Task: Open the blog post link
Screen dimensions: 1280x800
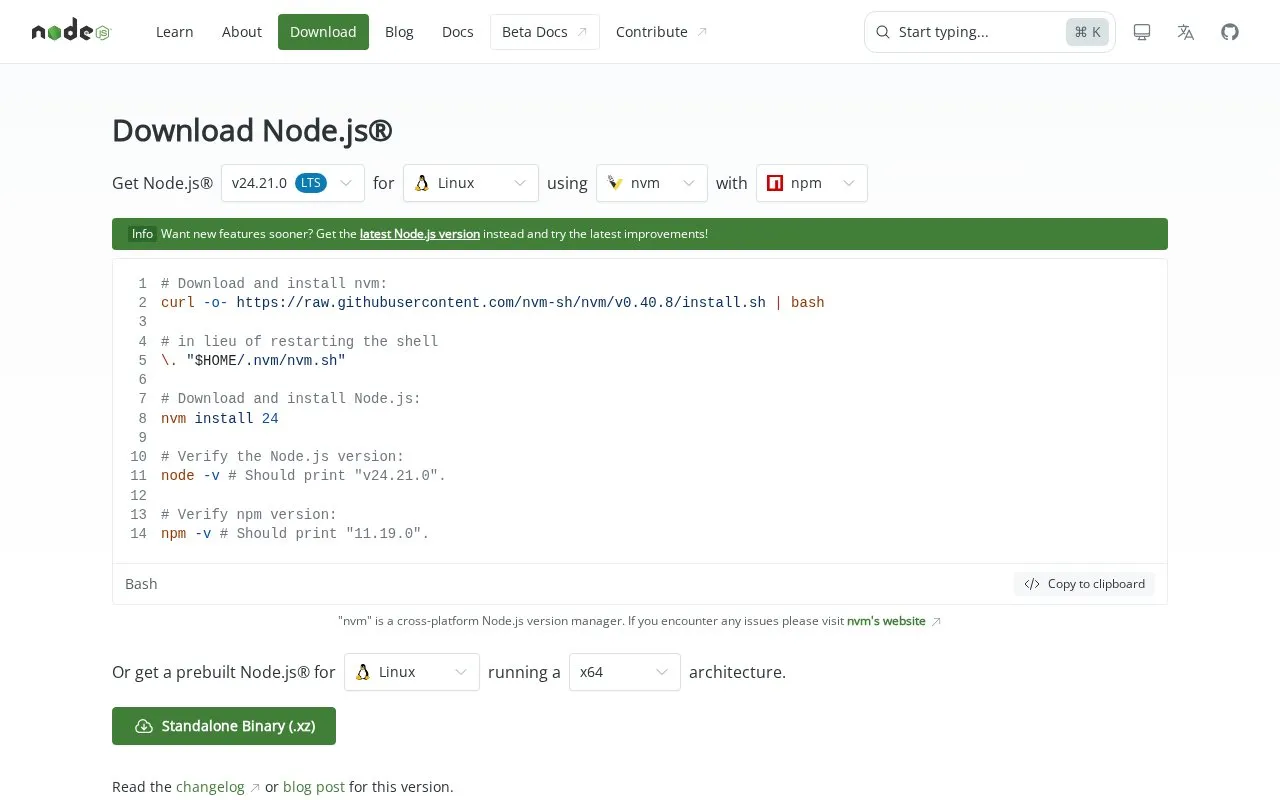Action: [x=314, y=787]
